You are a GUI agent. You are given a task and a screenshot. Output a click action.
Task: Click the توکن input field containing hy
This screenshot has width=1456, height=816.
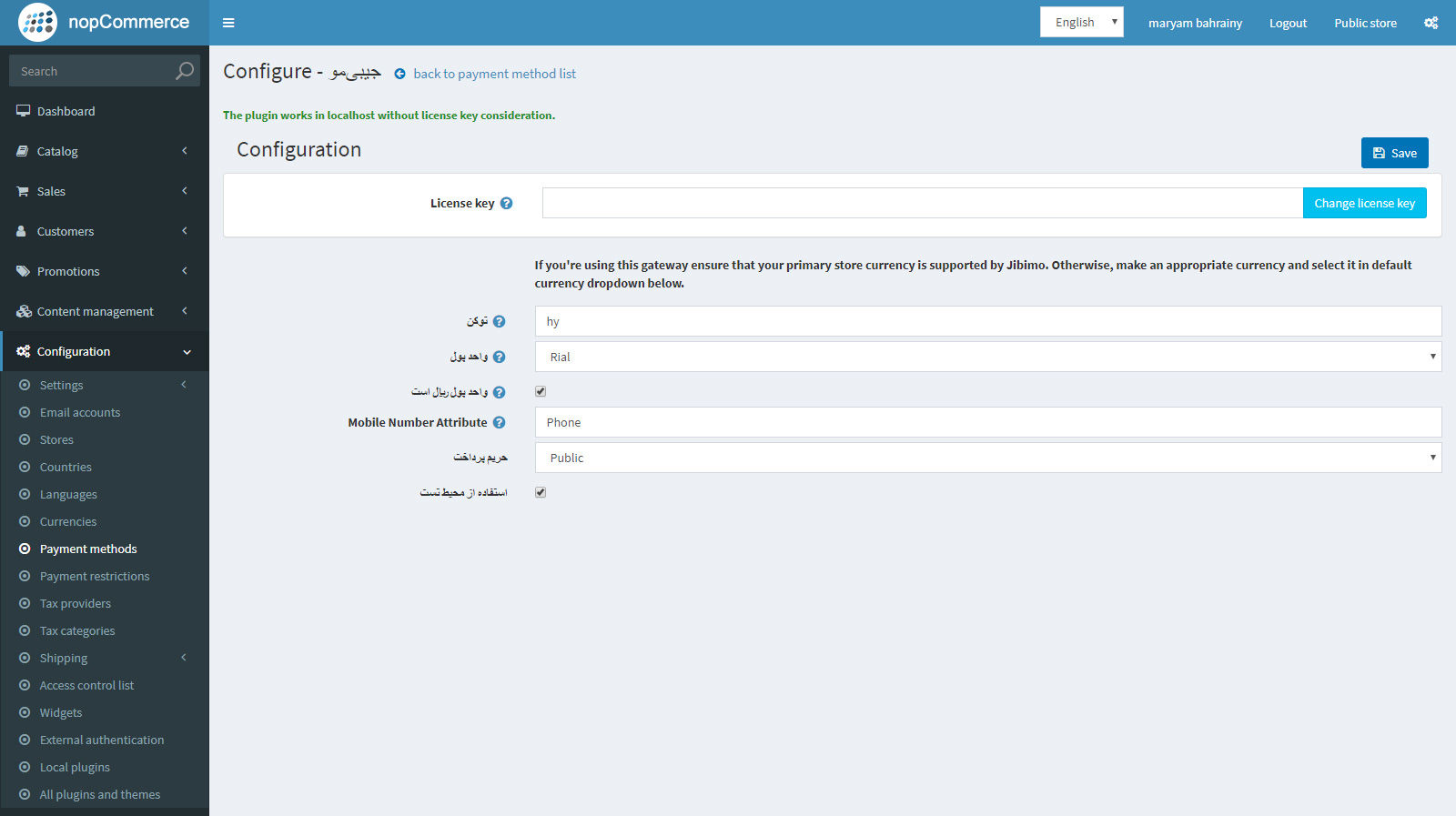pos(988,321)
